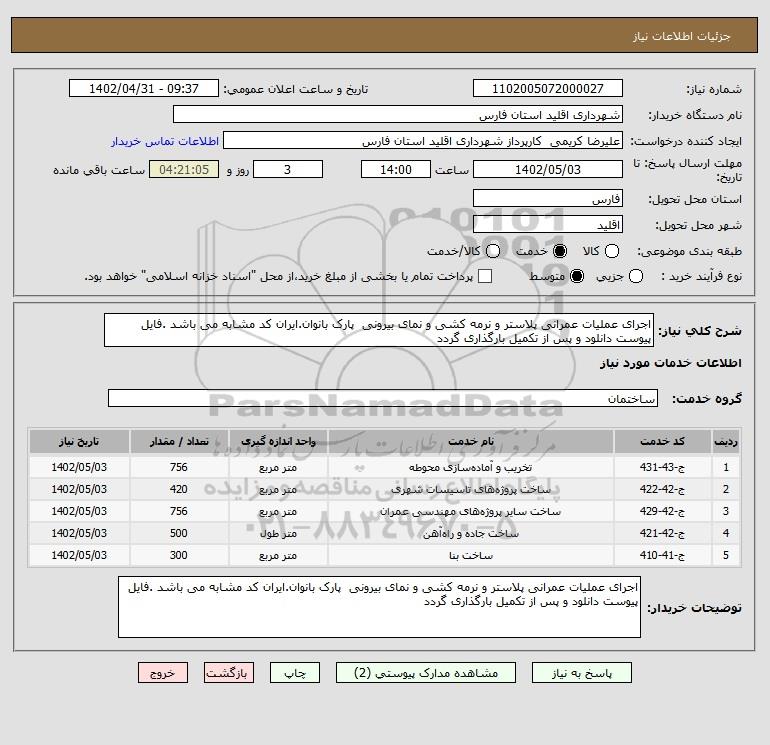Click the need number field 1102005072000027
This screenshot has height=745, width=770.
point(548,89)
